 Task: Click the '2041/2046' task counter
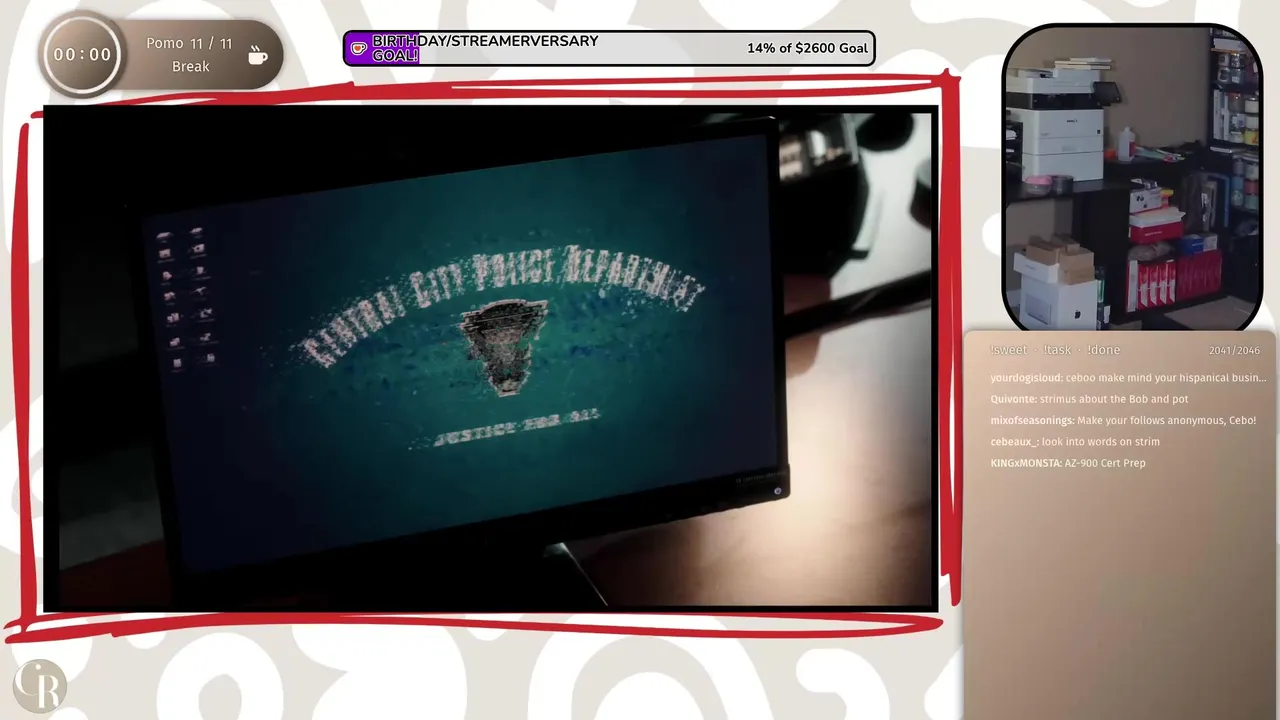click(x=1234, y=351)
